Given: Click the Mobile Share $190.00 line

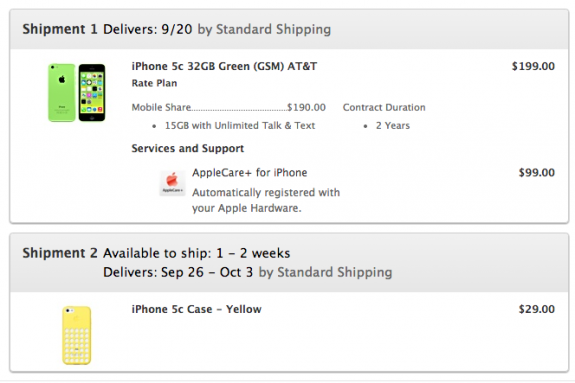Looking at the screenshot, I should 228,107.
